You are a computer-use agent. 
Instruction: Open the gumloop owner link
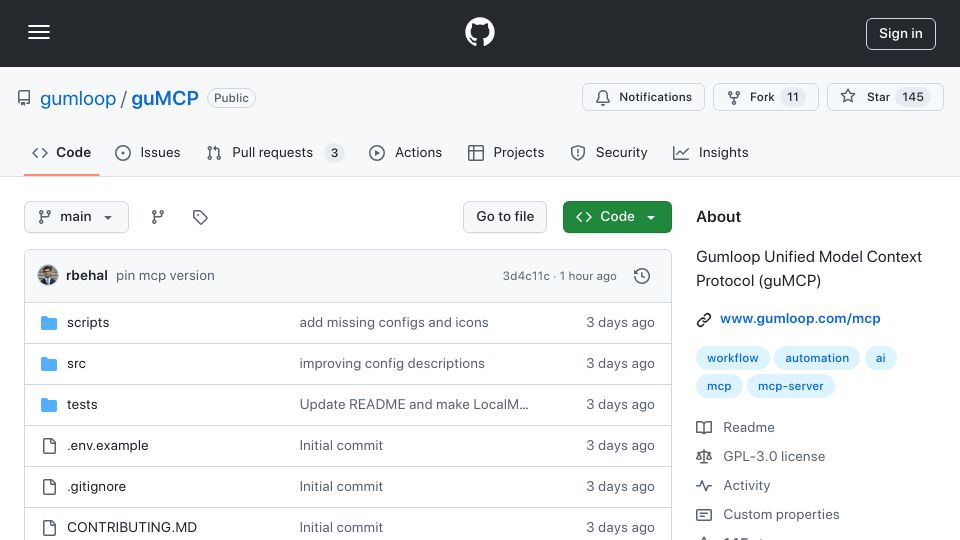(x=78, y=98)
